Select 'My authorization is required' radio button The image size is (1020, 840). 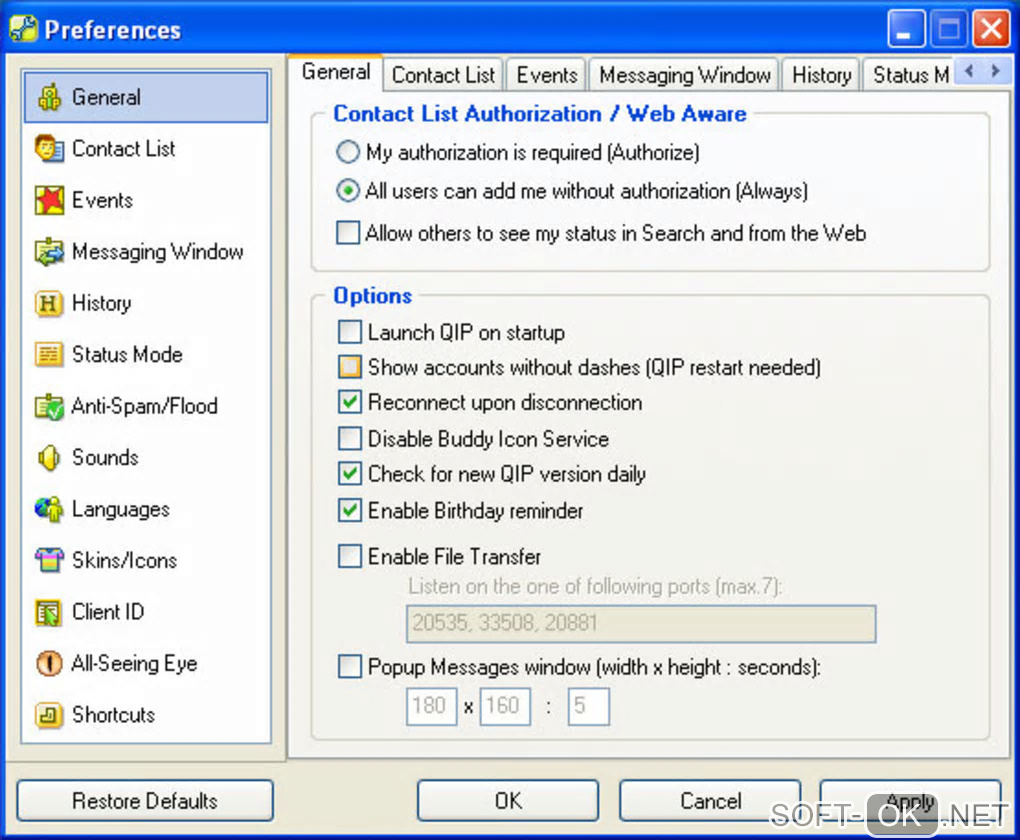pos(347,152)
